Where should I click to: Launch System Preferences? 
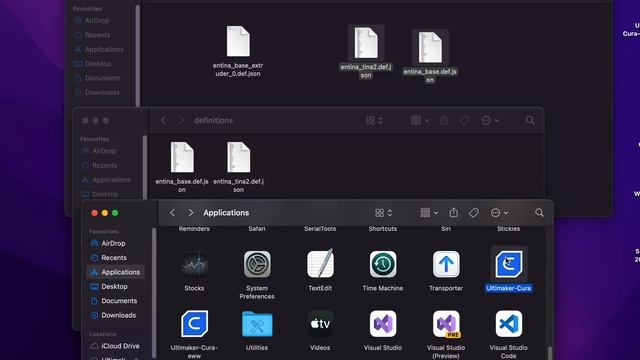coord(257,264)
